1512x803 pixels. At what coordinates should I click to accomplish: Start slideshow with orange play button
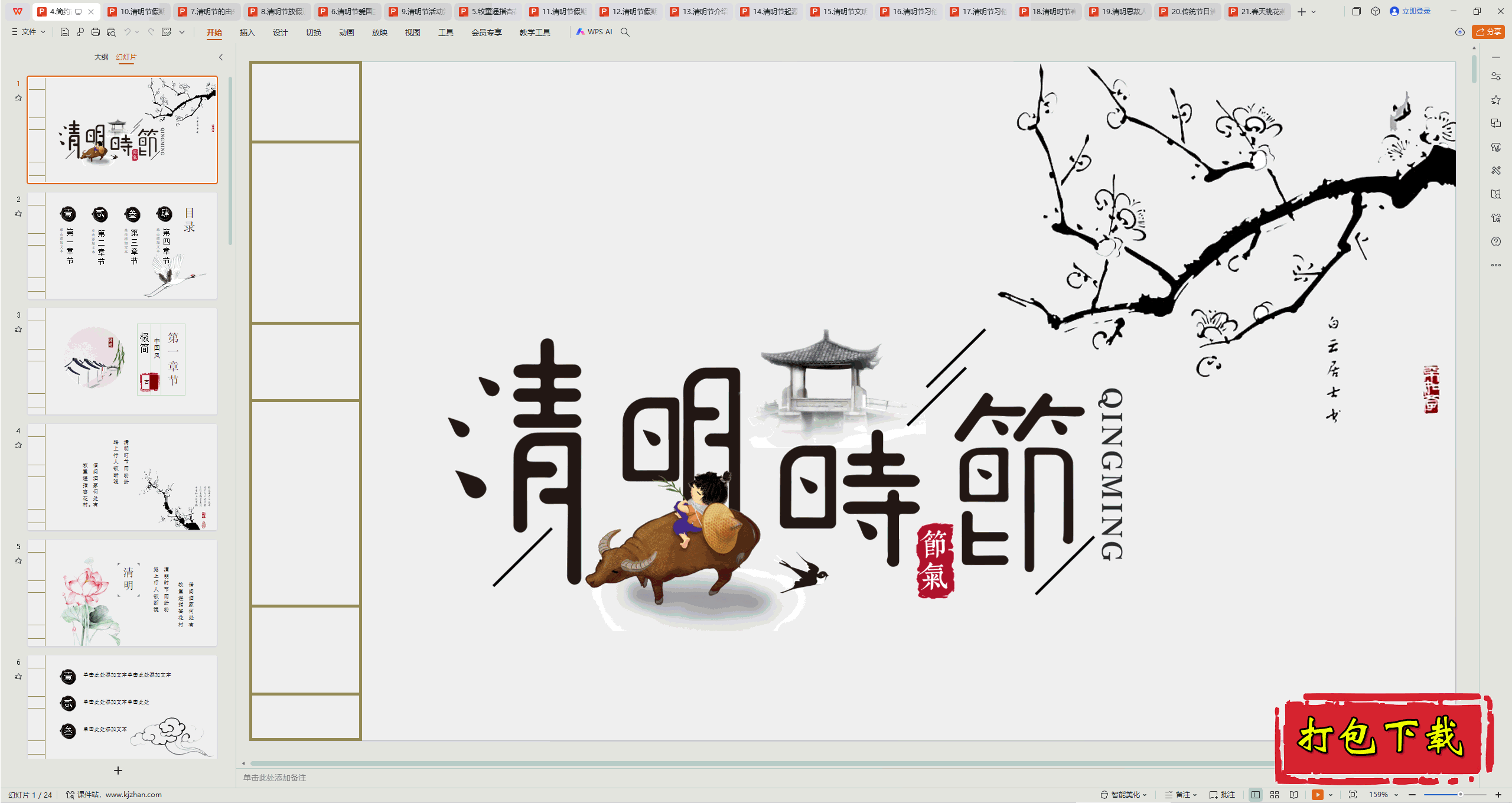(1318, 795)
